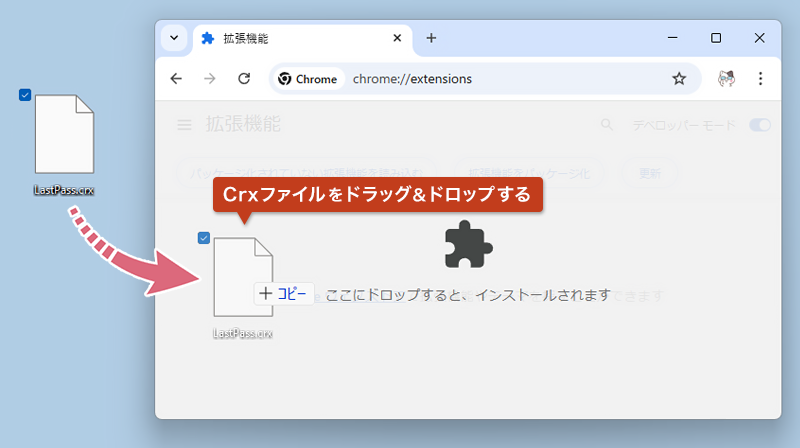Reload the extensions page

pos(244,79)
